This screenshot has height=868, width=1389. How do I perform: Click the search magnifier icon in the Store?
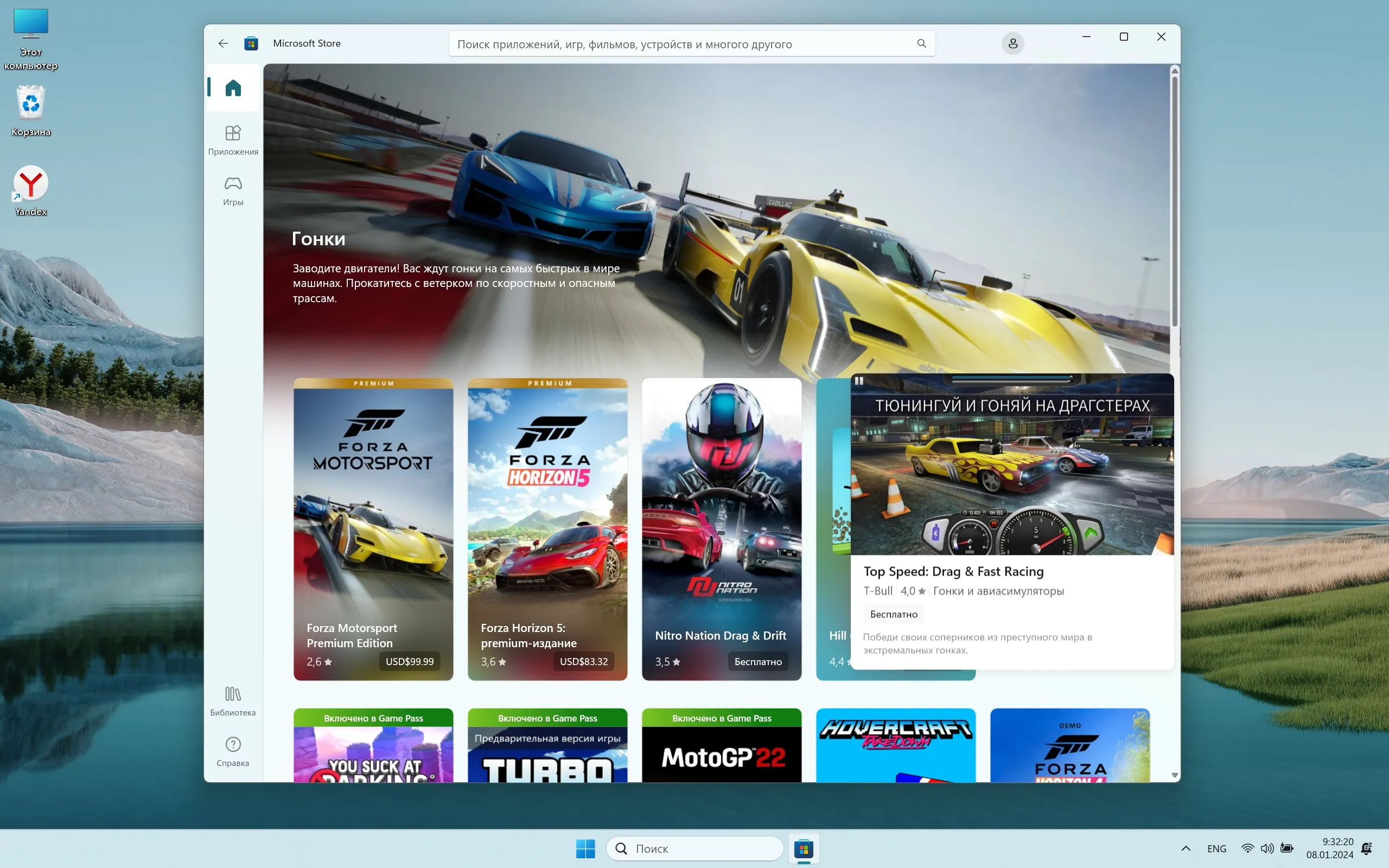(x=921, y=43)
